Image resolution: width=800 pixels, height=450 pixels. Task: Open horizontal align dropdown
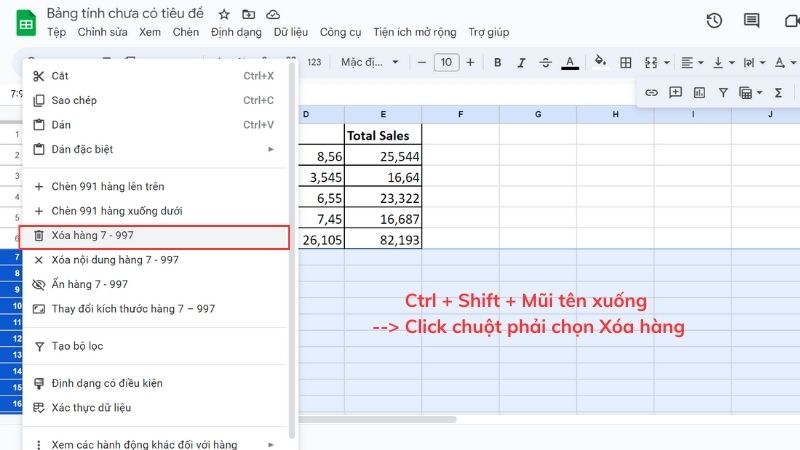pyautogui.click(x=692, y=62)
